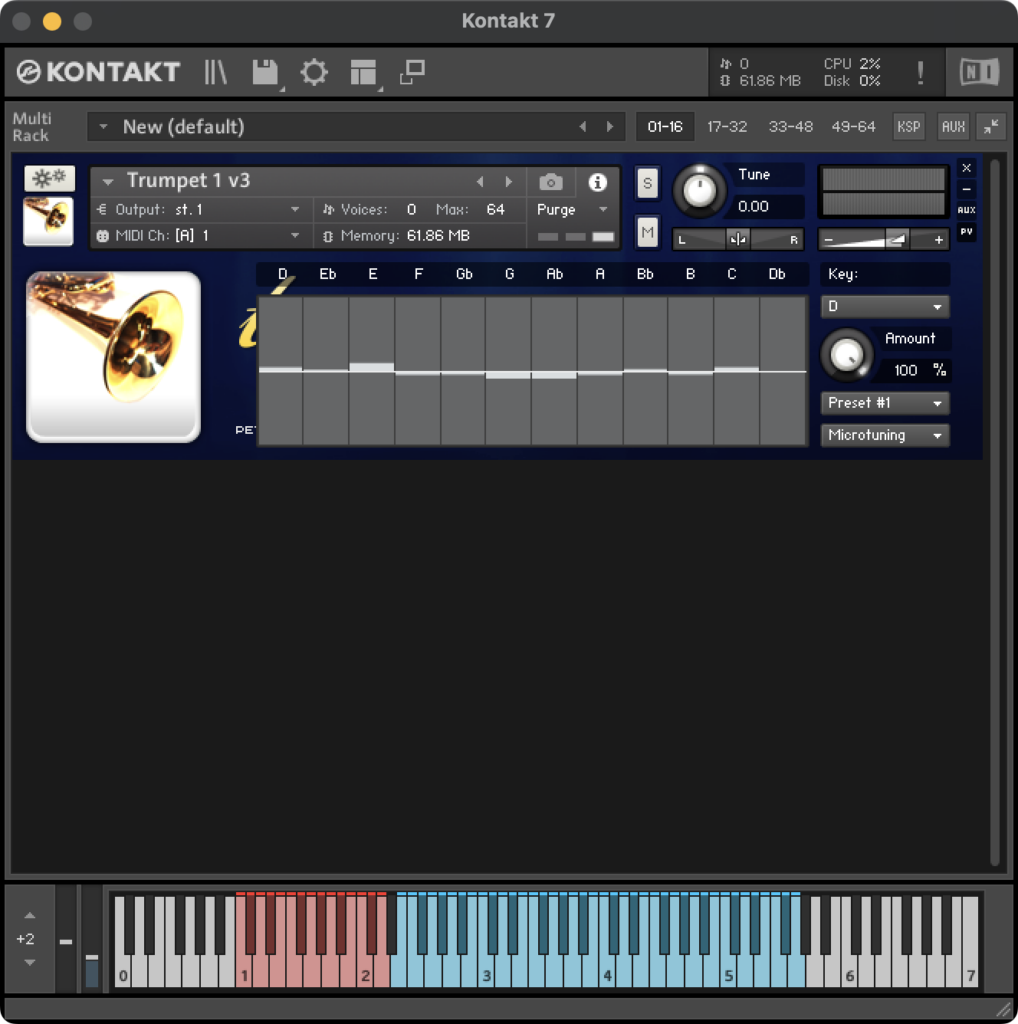Click the large trumpet artwork

click(x=114, y=357)
